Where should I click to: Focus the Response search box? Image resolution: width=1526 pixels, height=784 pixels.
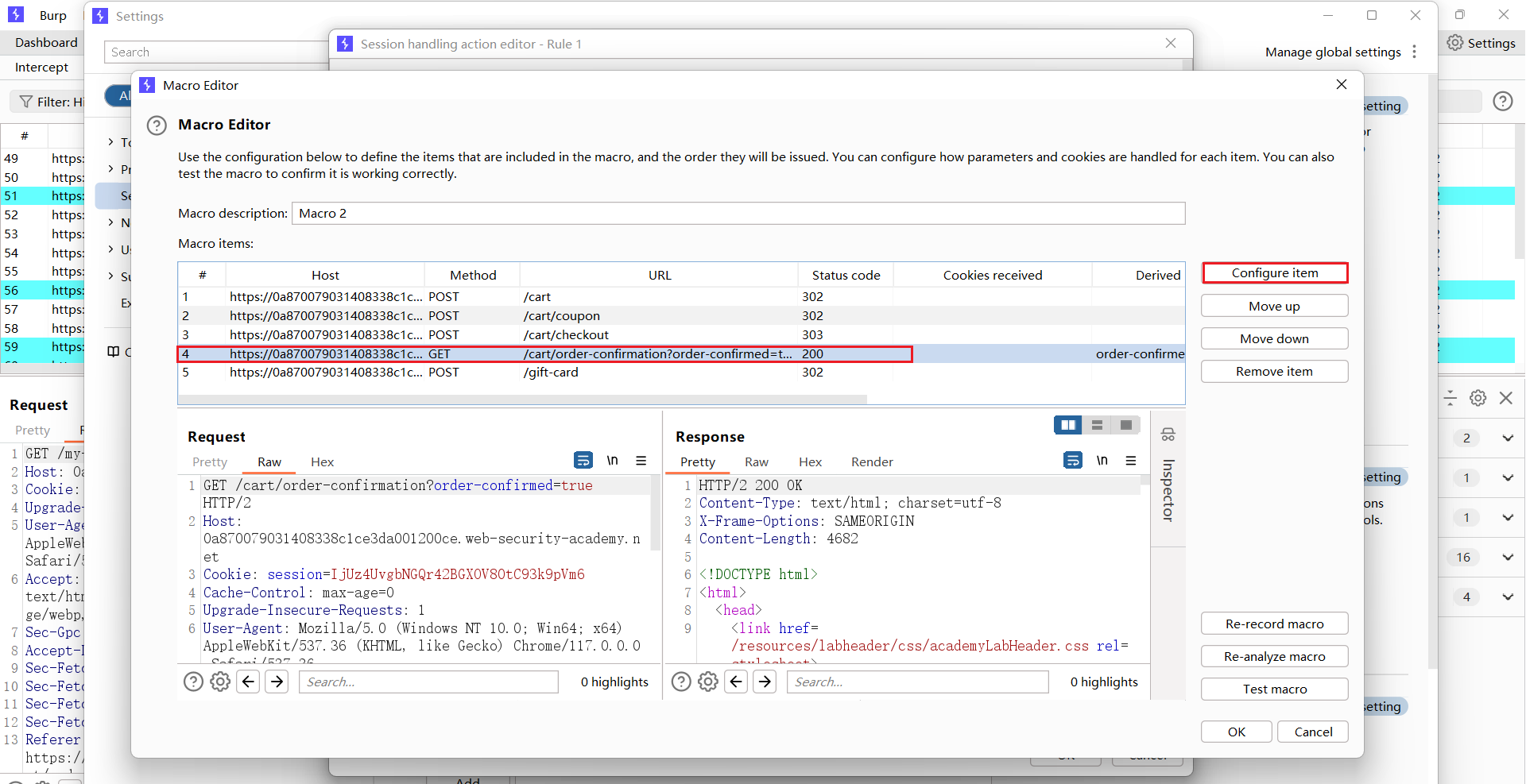917,682
